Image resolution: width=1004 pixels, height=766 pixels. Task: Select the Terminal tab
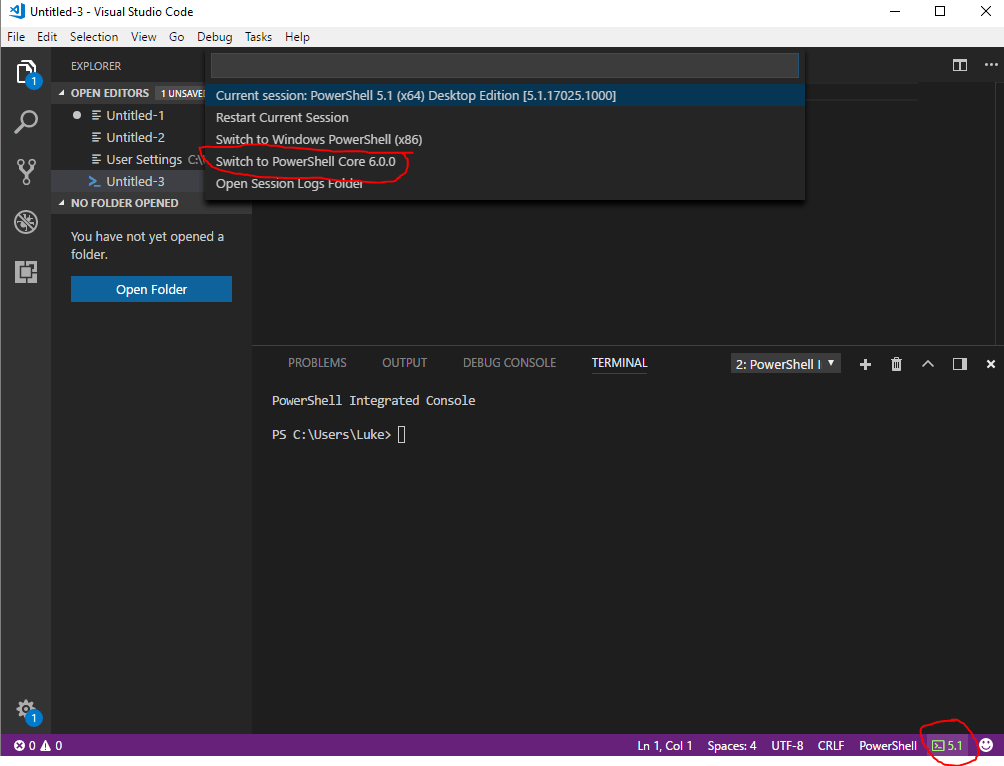619,363
